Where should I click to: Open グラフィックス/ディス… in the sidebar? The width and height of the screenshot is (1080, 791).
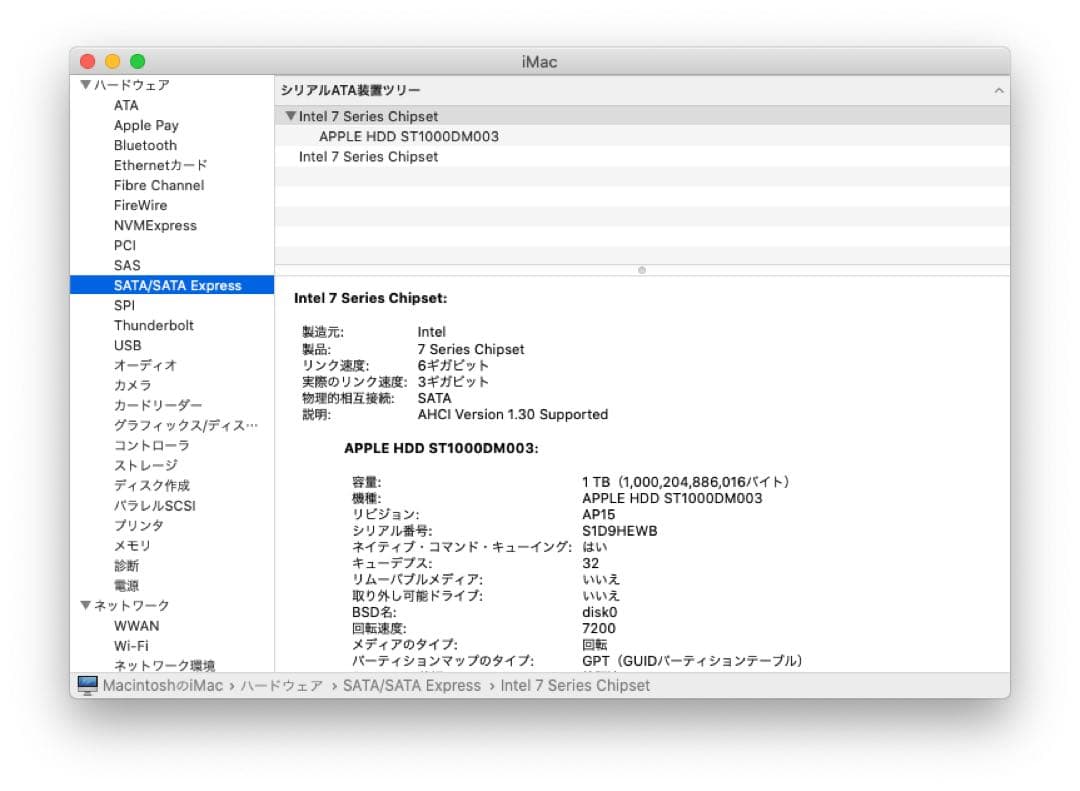(185, 425)
